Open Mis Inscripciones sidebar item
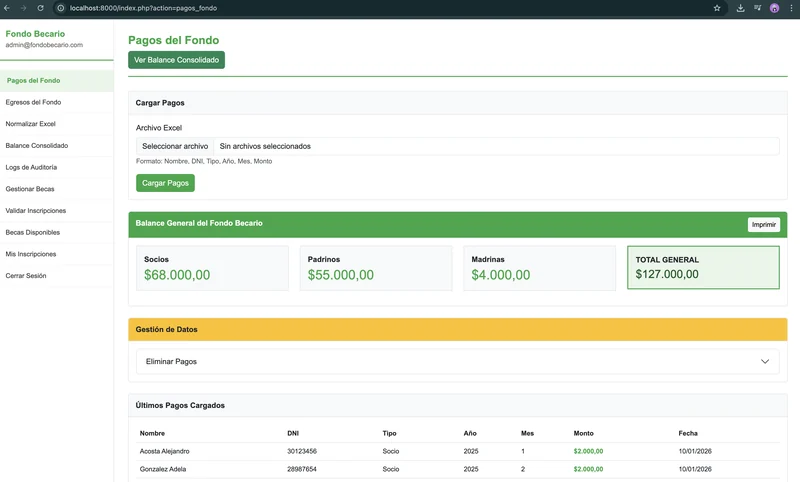The height and width of the screenshot is (482, 800). (57, 254)
